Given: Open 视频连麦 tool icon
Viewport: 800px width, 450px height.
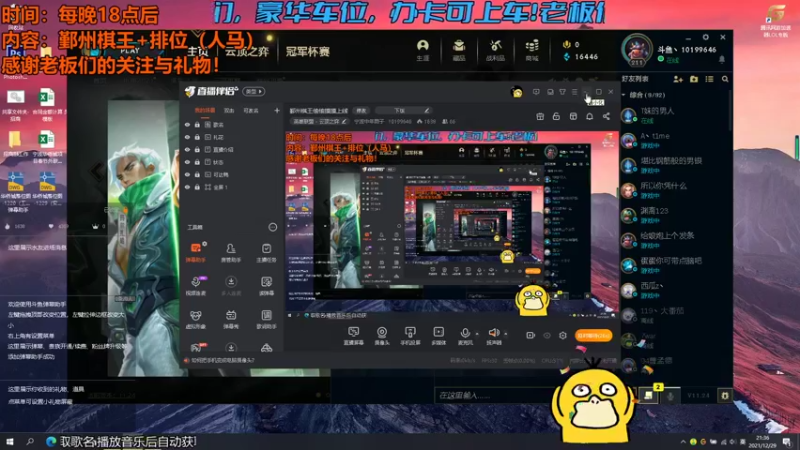Looking at the screenshot, I should tap(195, 286).
